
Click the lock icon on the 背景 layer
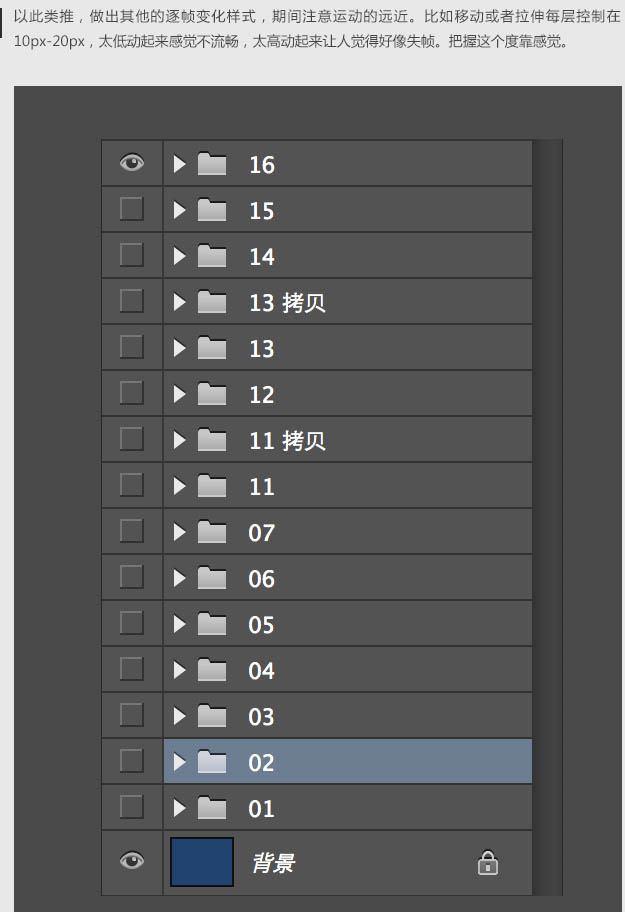487,862
